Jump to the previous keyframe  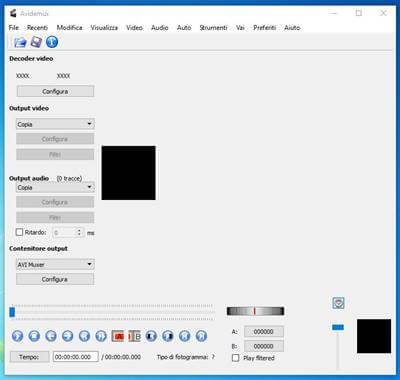click(84, 336)
